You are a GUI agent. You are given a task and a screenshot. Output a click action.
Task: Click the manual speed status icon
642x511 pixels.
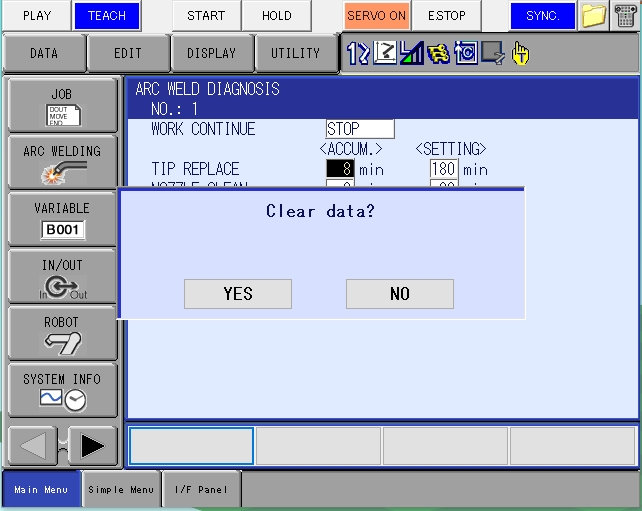coord(411,53)
